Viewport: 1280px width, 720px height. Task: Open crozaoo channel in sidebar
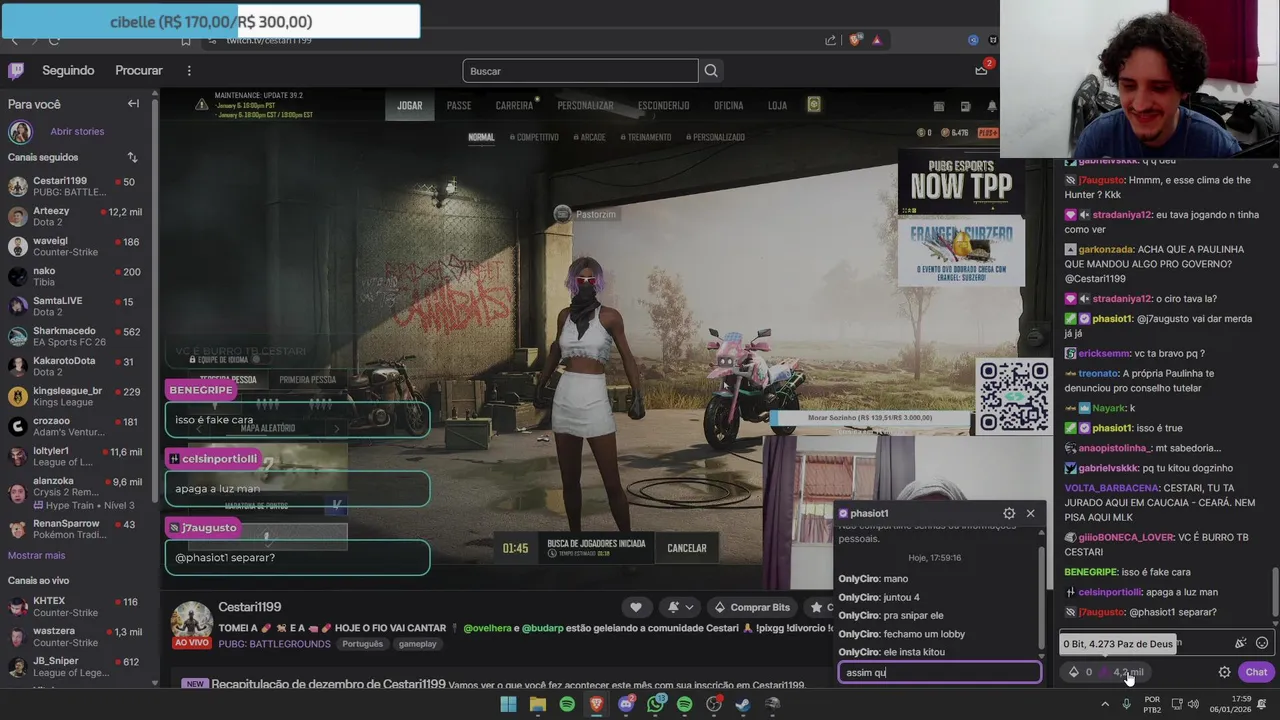(x=77, y=426)
